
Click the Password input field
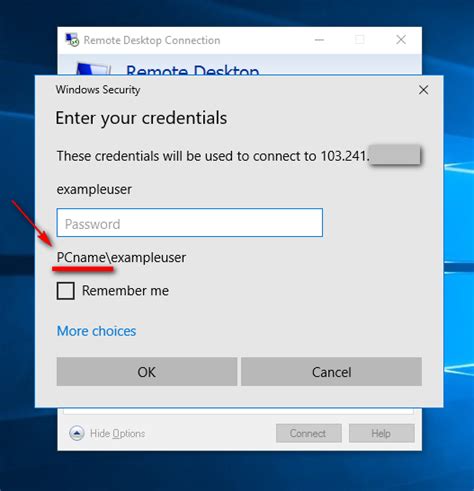click(x=189, y=223)
